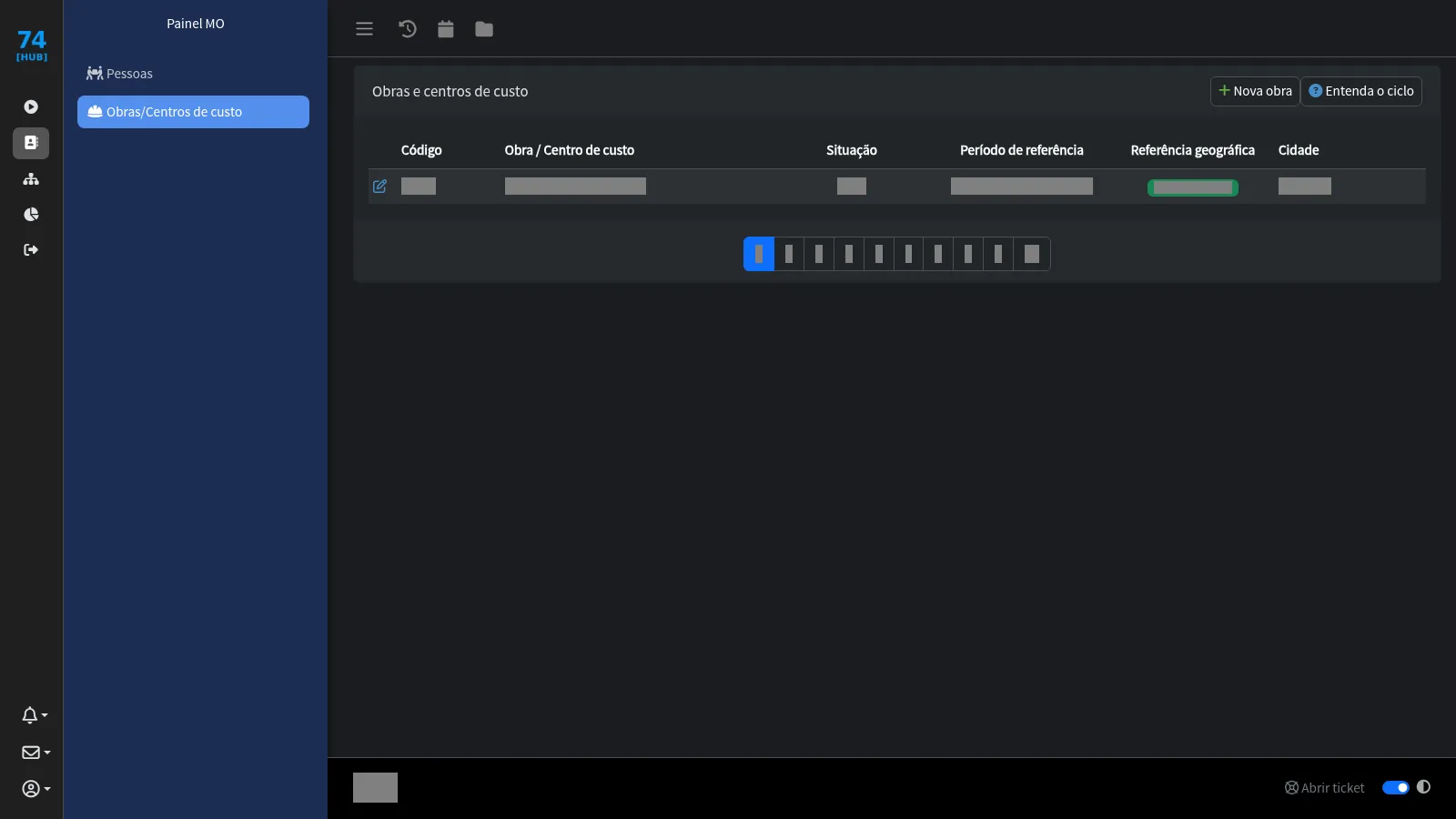The width and height of the screenshot is (1456, 819).
Task: Click Entenda o ciclo button
Action: [x=1361, y=91]
